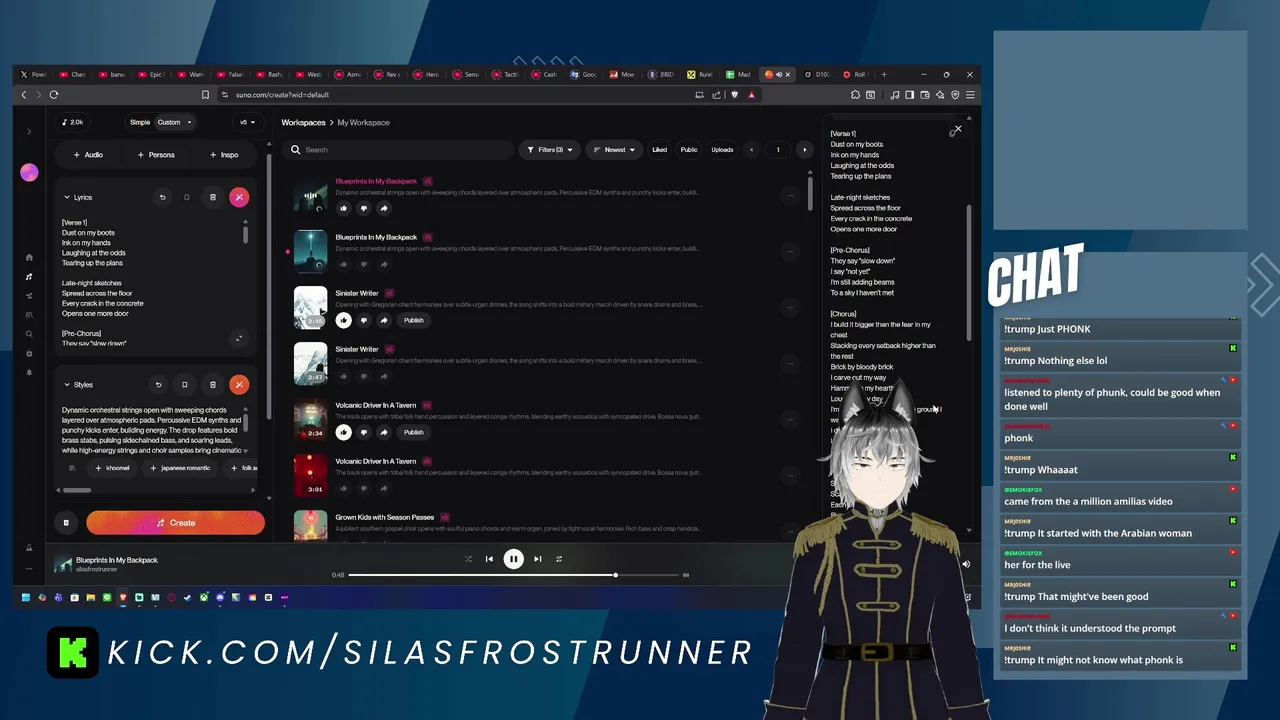1280x720 pixels.
Task: Skip to the next track
Action: pyautogui.click(x=537, y=559)
